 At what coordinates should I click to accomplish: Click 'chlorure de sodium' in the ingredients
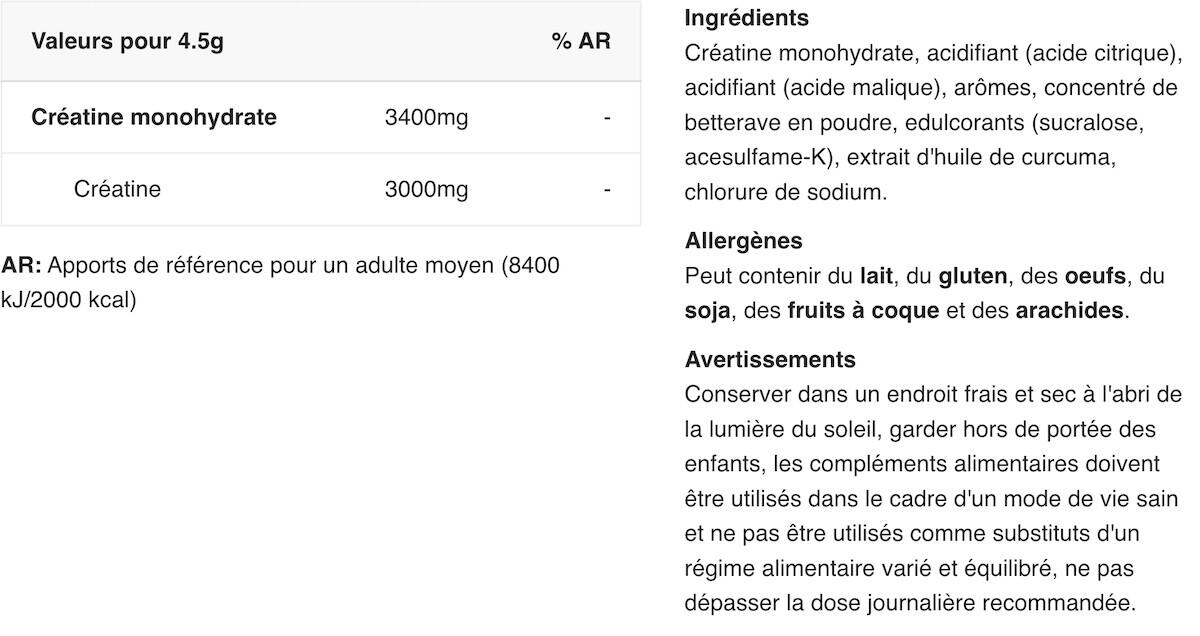(x=784, y=192)
